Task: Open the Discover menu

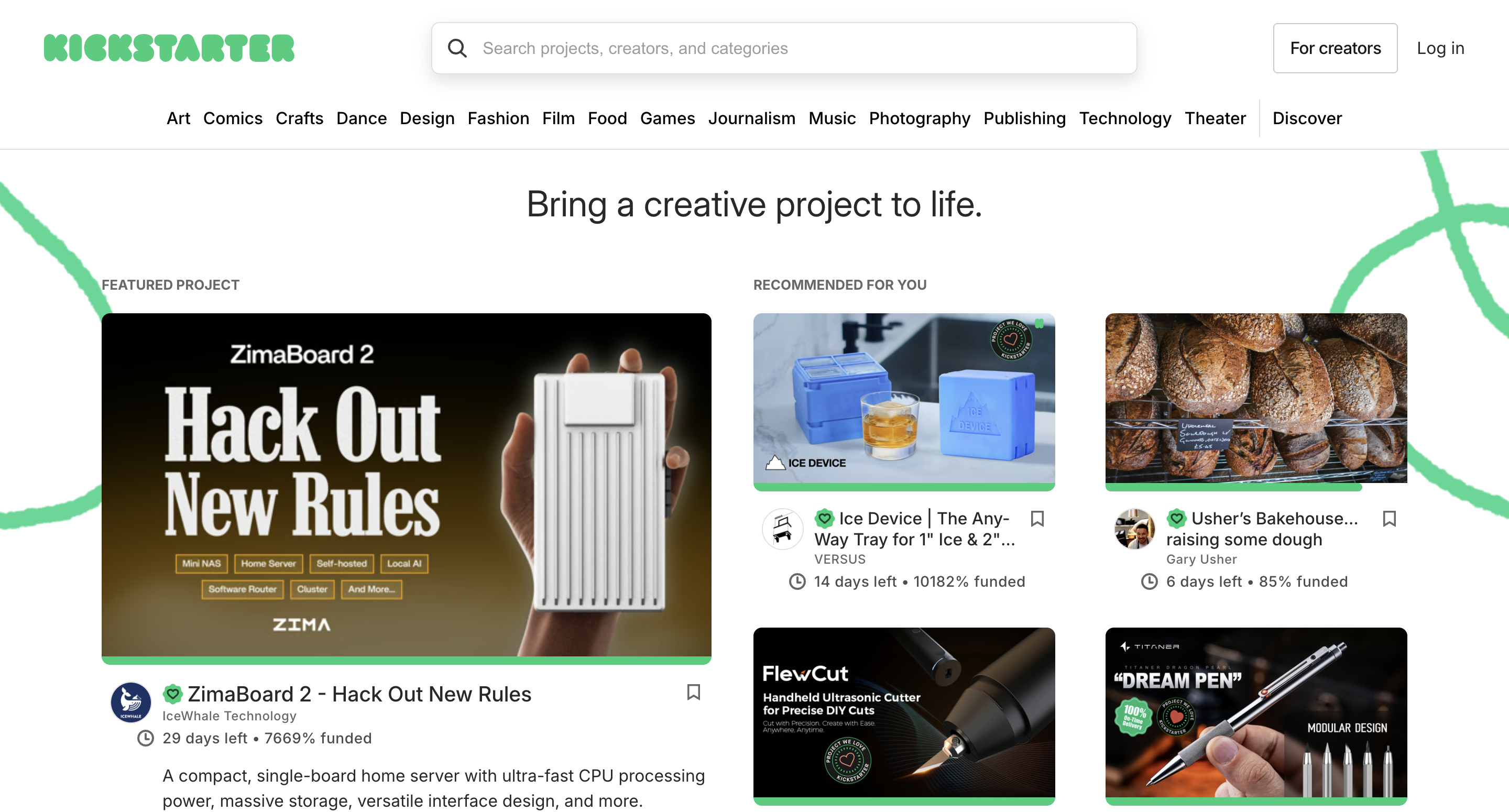Action: tap(1307, 118)
